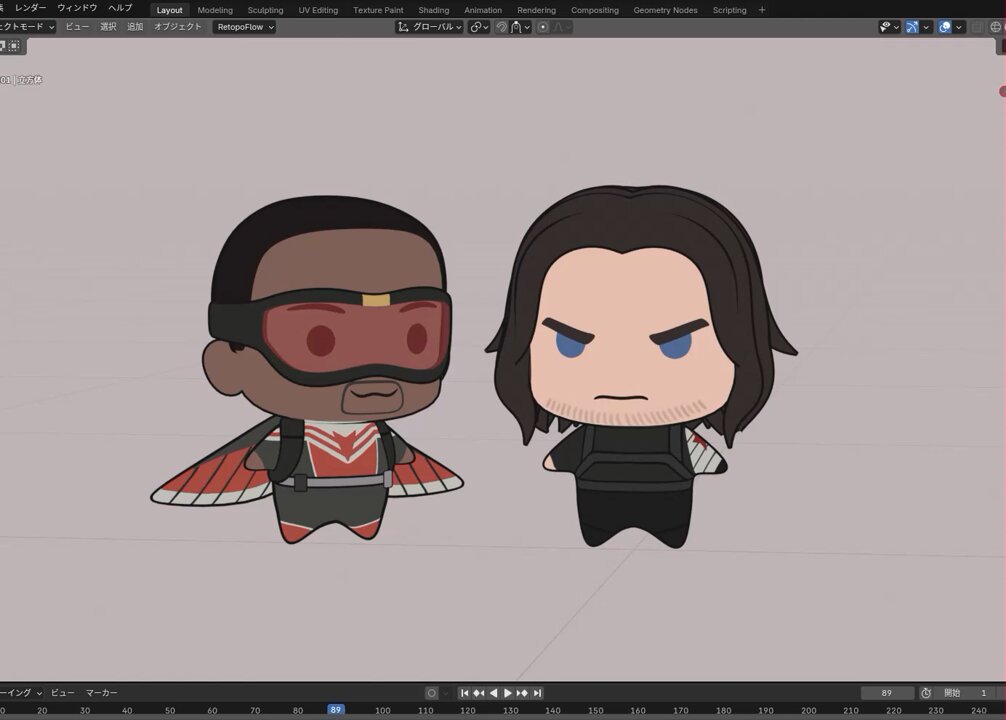This screenshot has height=720, width=1006.
Task: Click the blue frame 89 playhead marker
Action: 336,710
